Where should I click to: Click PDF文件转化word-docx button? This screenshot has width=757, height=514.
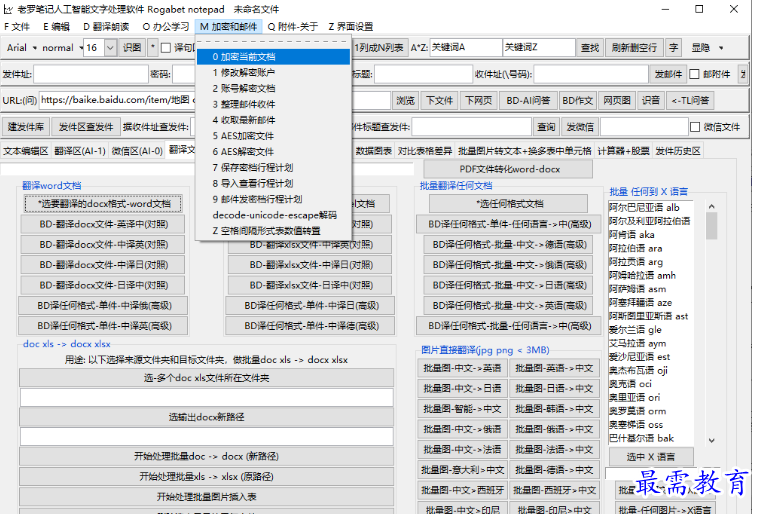click(x=509, y=169)
